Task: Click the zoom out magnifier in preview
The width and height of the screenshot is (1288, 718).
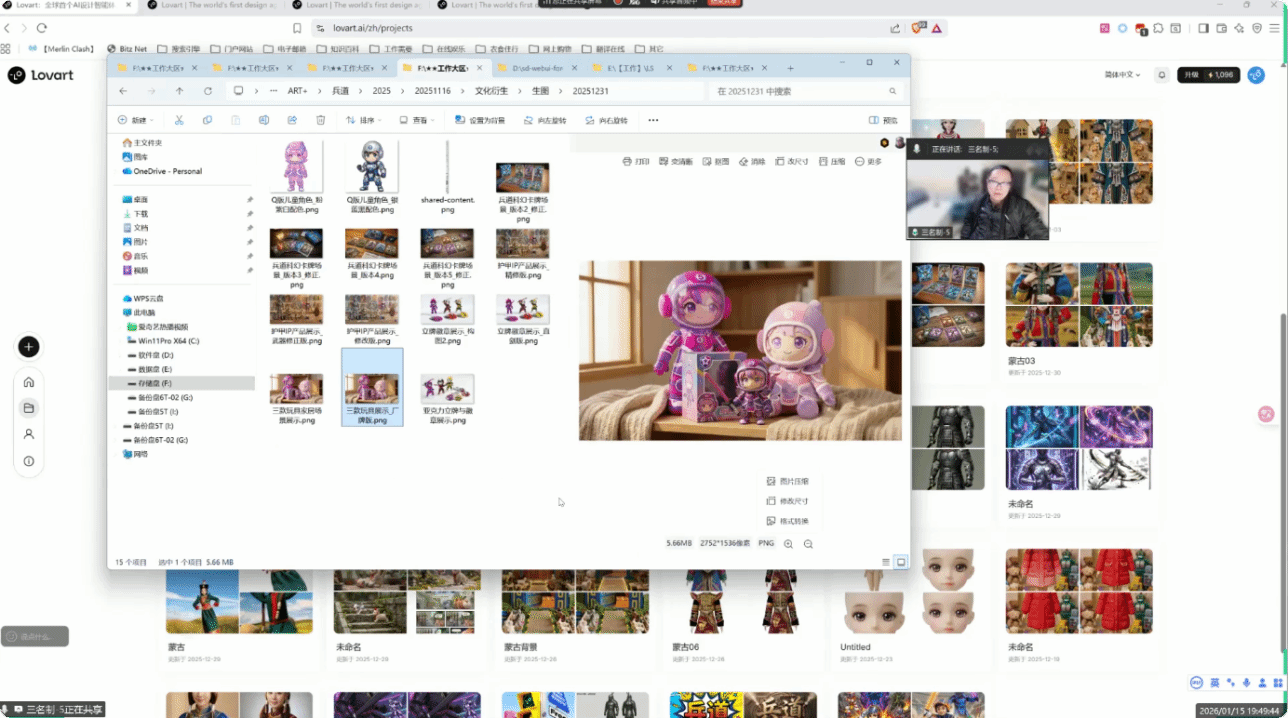Action: (808, 543)
